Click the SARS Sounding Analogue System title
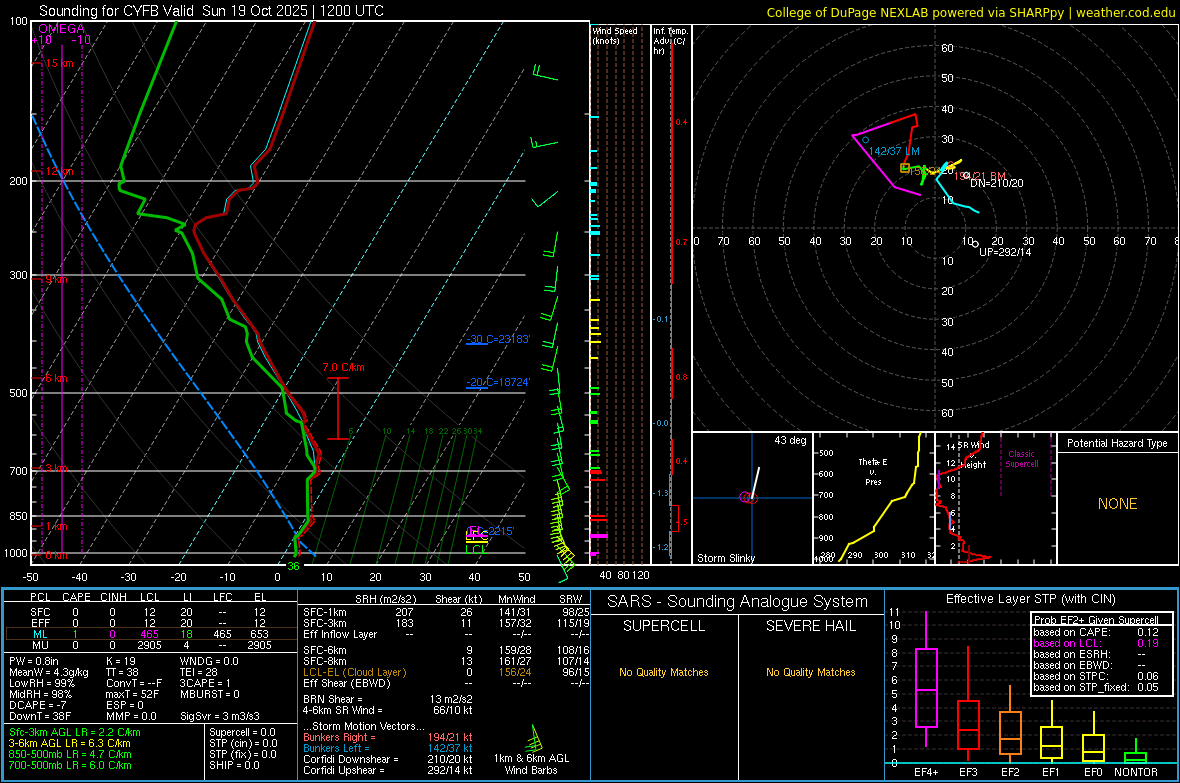Viewport: 1180px width, 783px height. (x=738, y=602)
